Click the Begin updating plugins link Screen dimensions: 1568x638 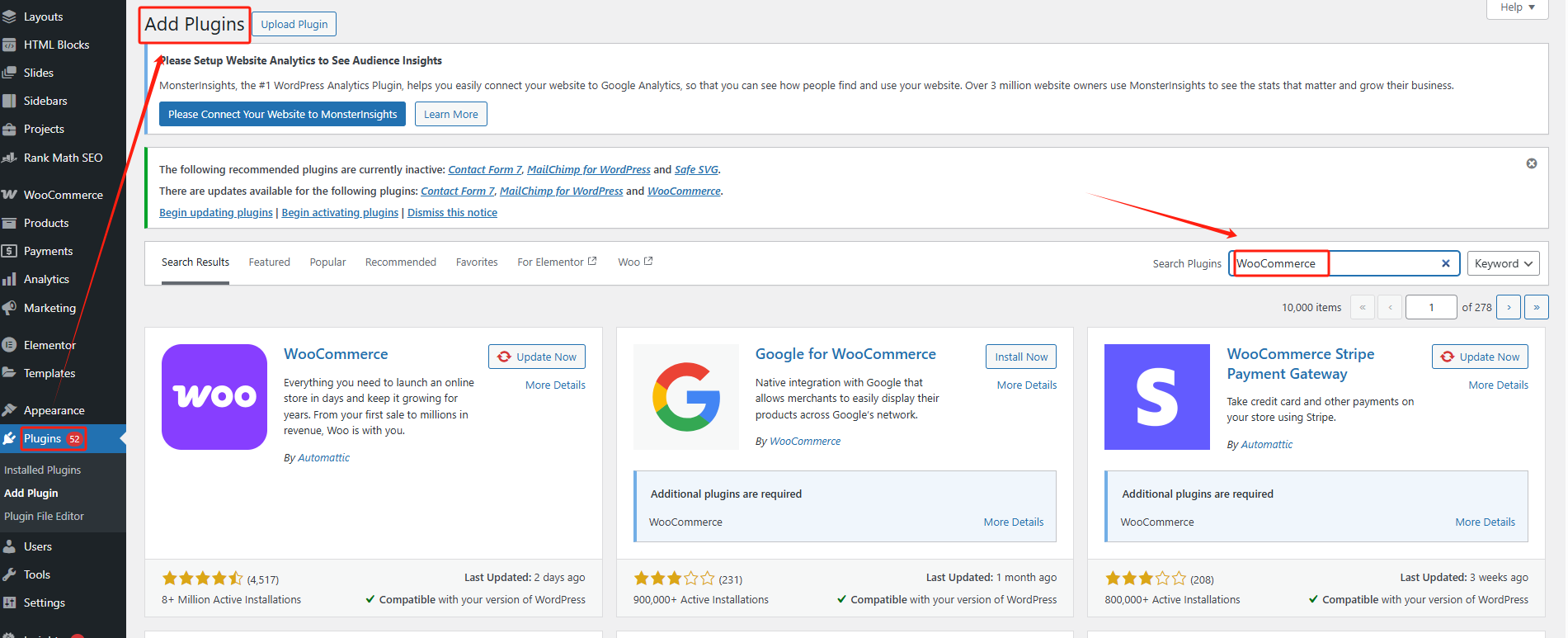tap(215, 212)
